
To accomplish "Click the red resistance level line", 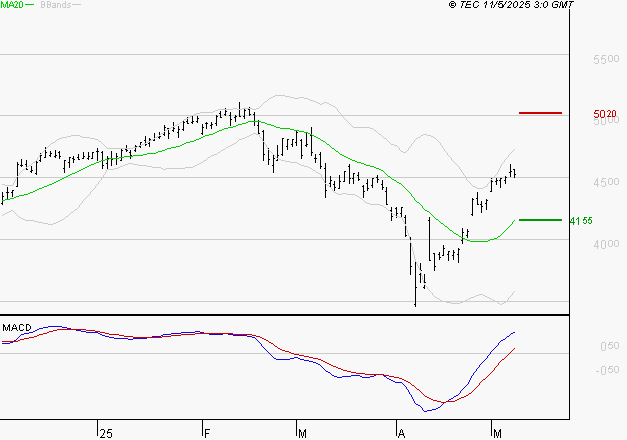I will [x=540, y=113].
